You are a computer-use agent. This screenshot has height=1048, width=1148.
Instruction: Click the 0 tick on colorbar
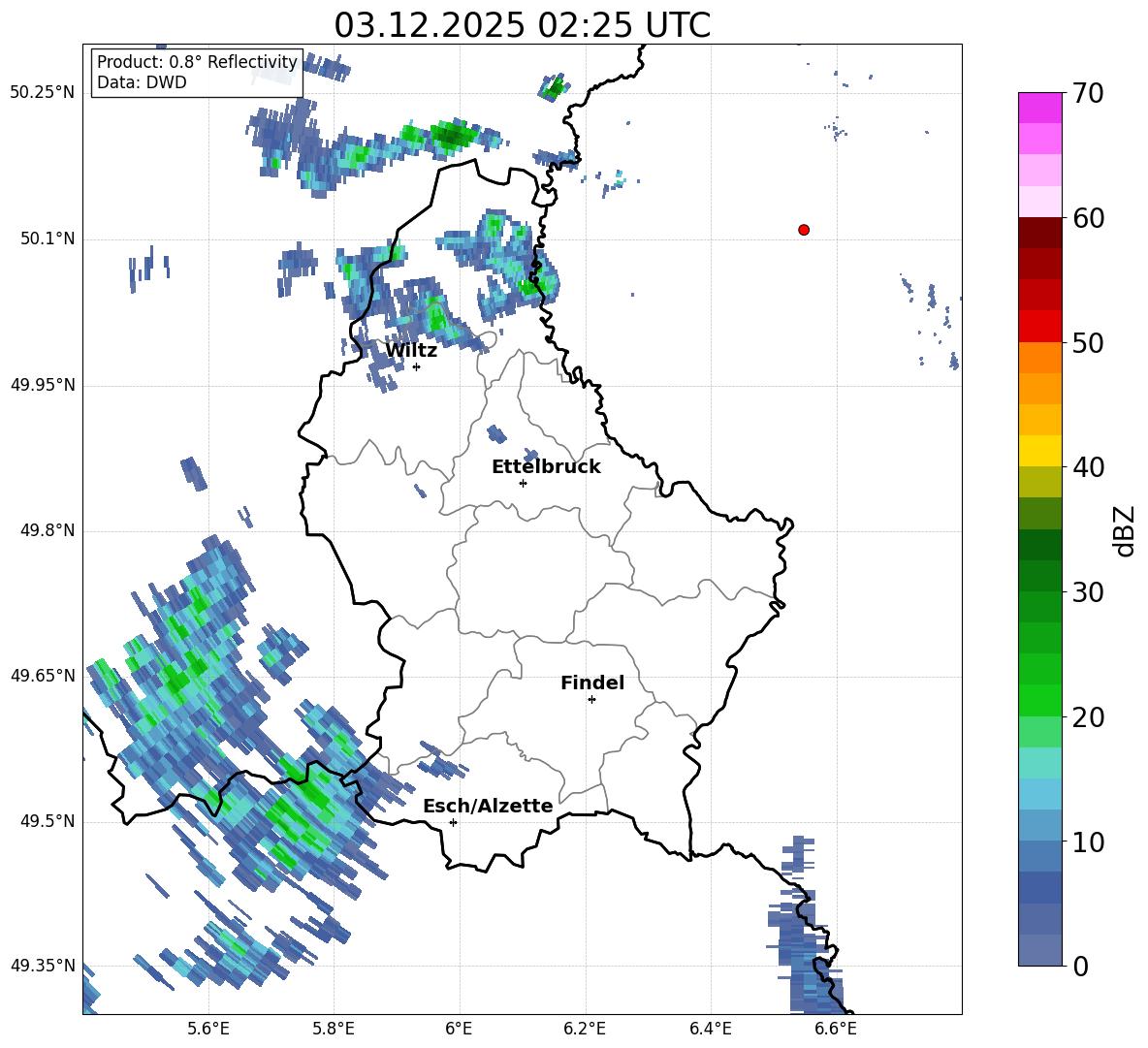[1080, 967]
